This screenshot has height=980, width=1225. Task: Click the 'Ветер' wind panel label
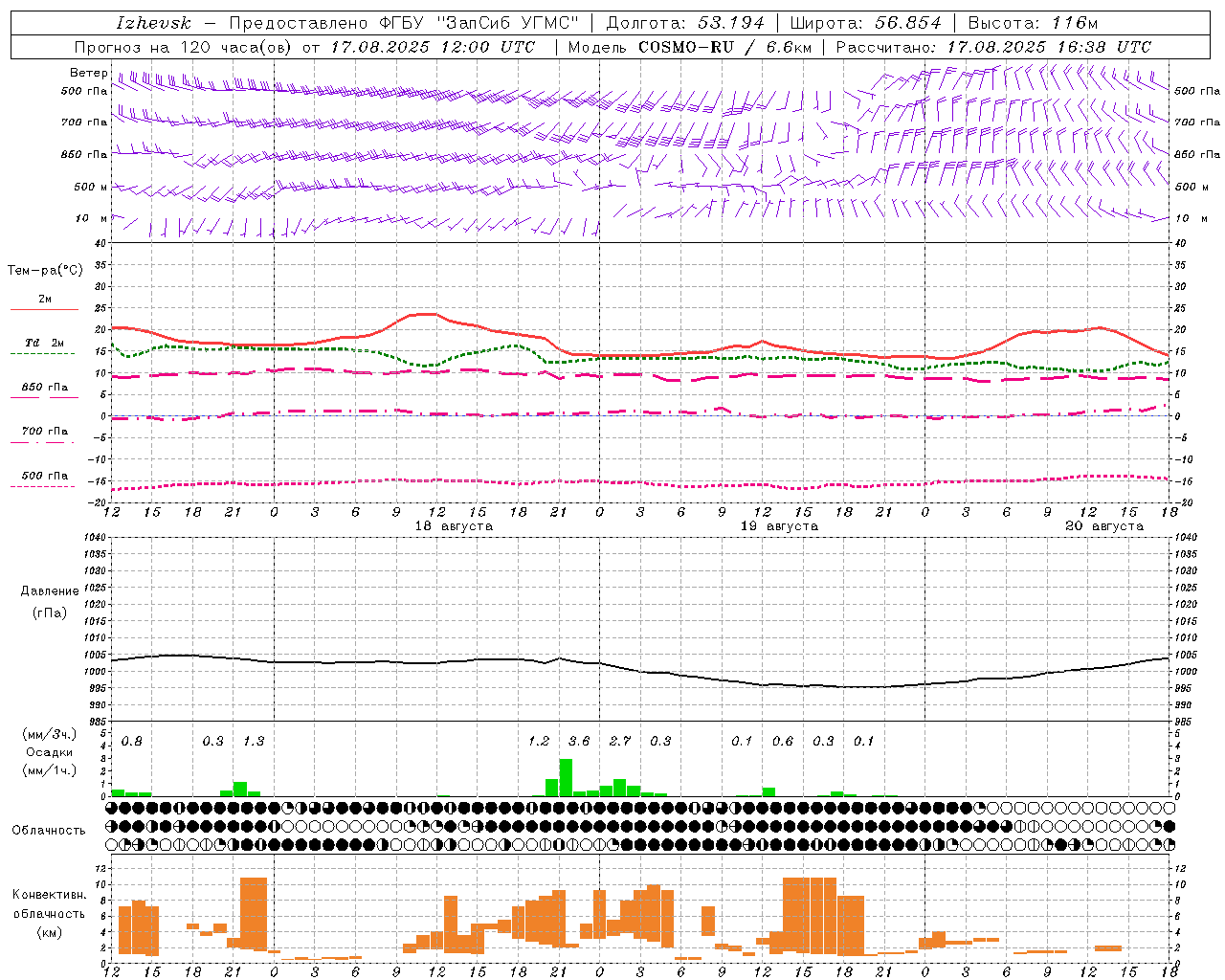tap(88, 73)
